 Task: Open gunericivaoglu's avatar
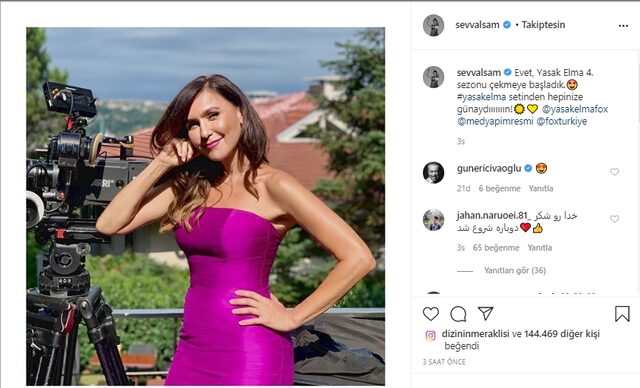point(433,173)
